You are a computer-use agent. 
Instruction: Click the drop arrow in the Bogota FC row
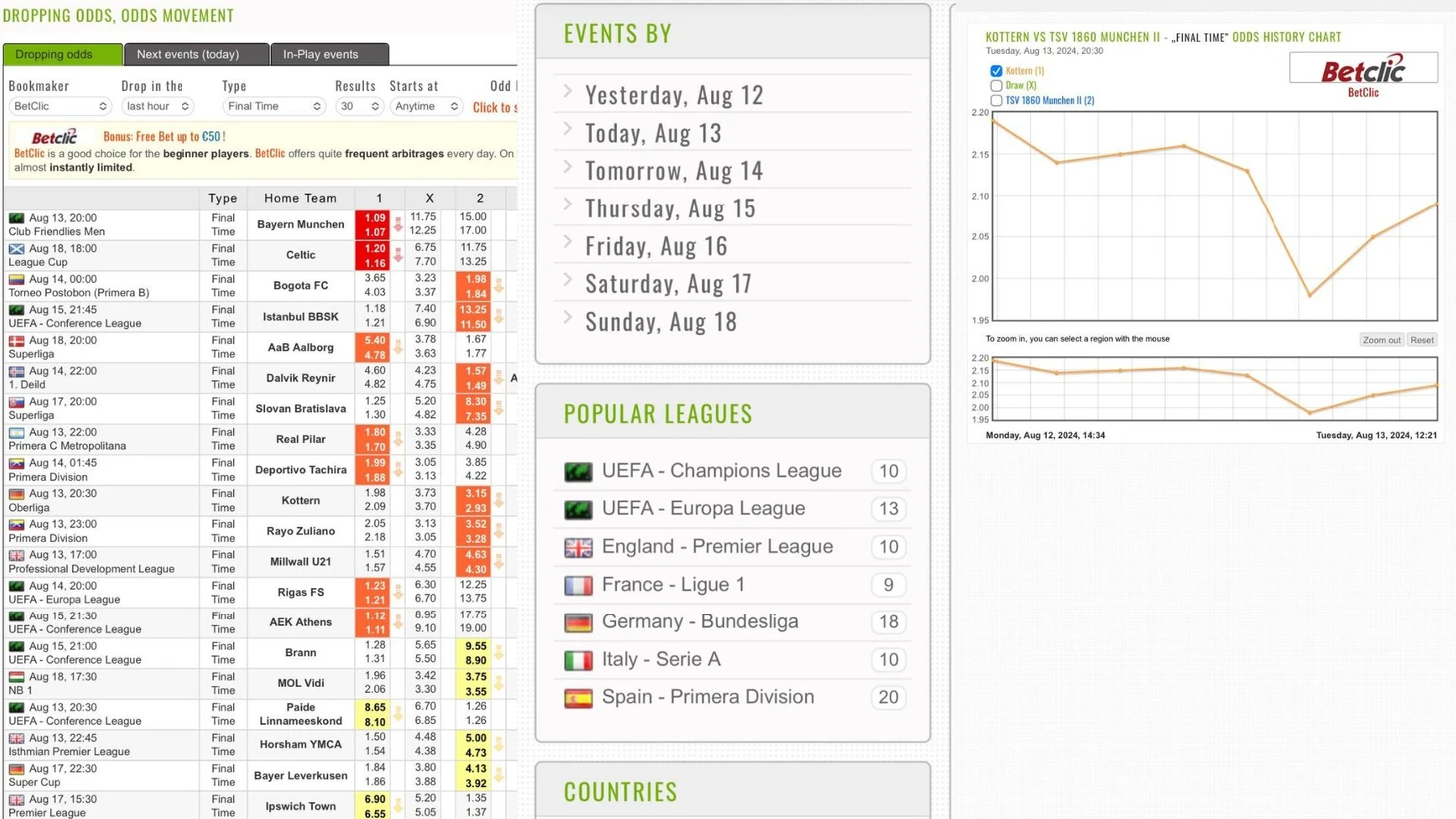click(499, 286)
